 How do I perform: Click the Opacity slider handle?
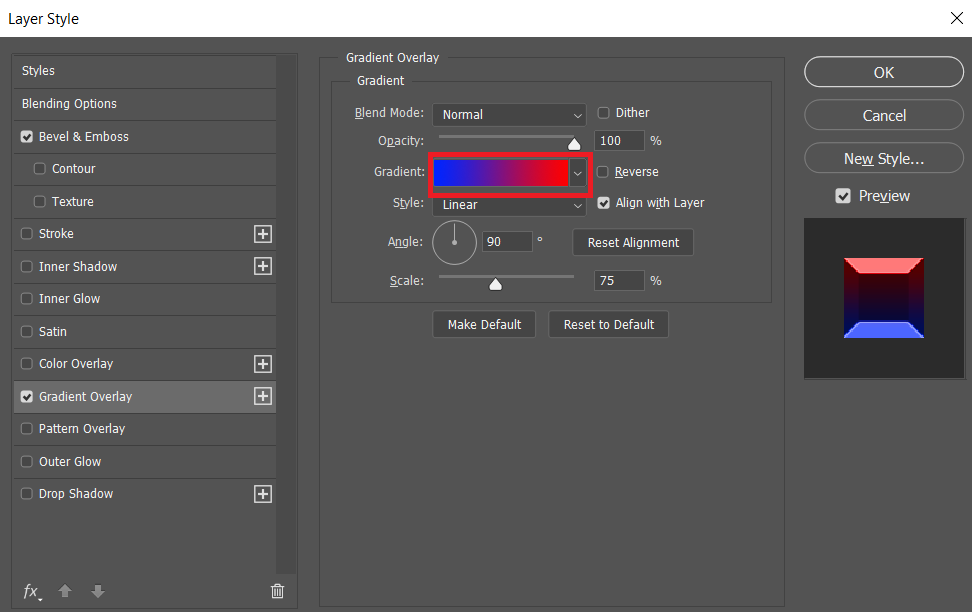pos(574,144)
